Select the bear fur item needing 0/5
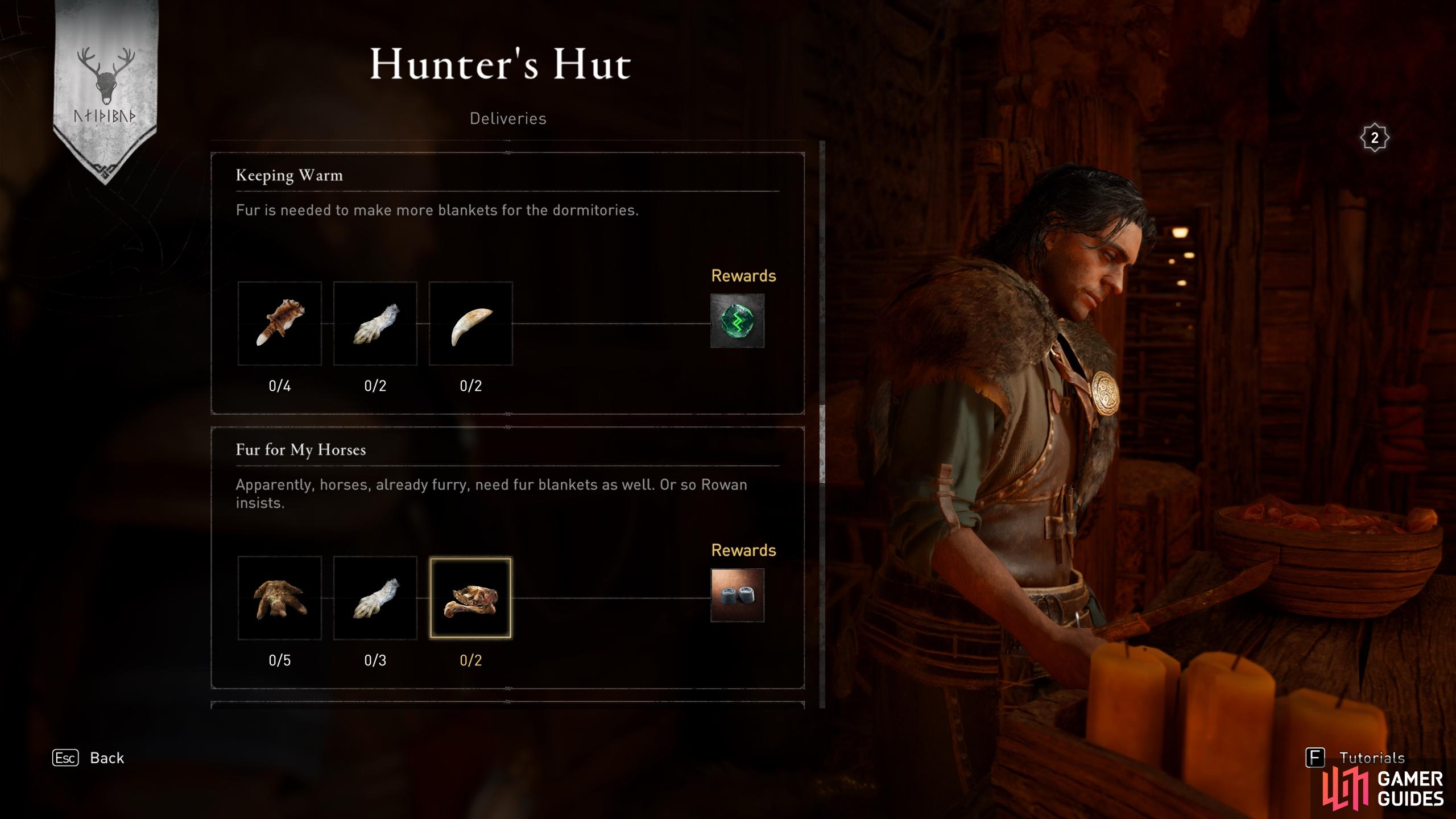The width and height of the screenshot is (1456, 819). [279, 598]
